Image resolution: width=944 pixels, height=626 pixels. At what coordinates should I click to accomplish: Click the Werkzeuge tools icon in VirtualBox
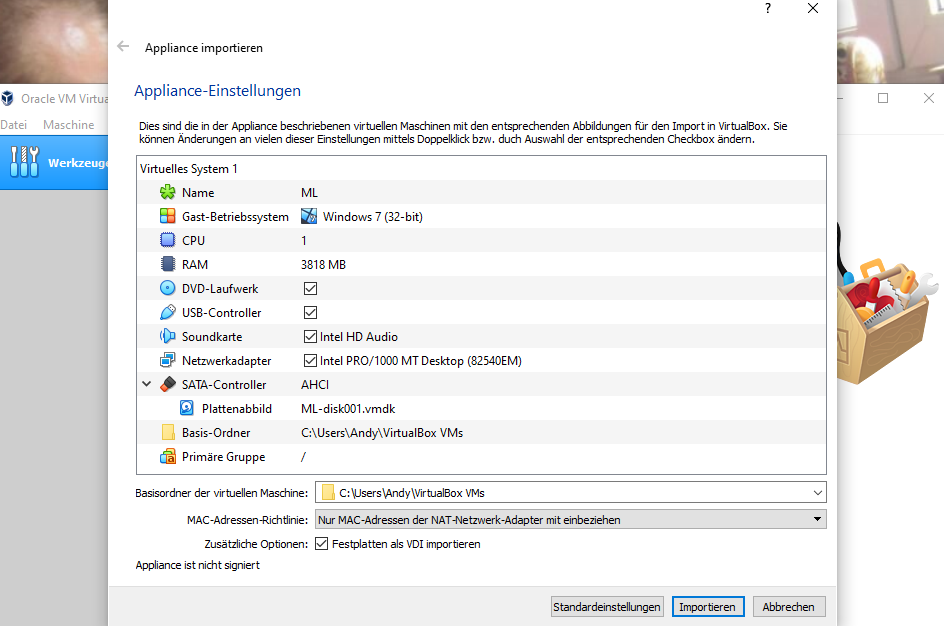point(24,162)
